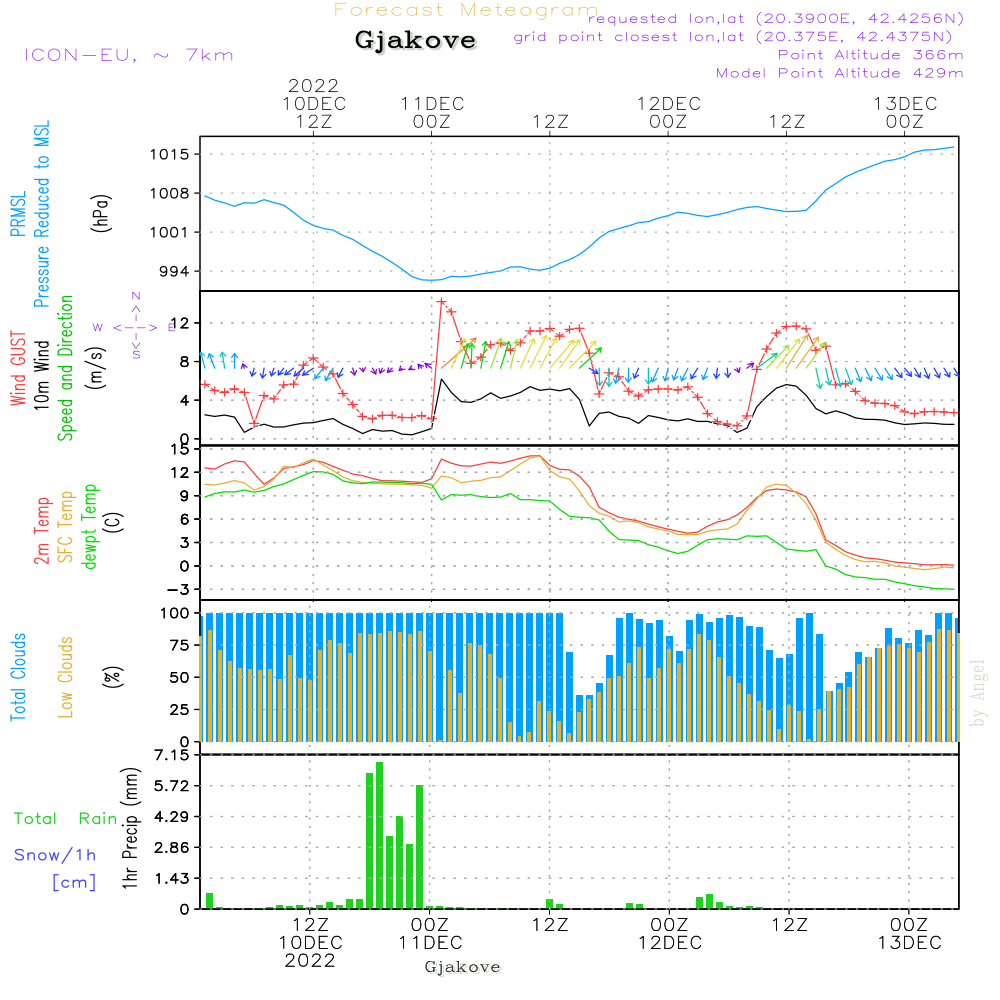The width and height of the screenshot is (1000, 1000).
Task: Click the '(m/s)' unit label
Action: [96, 368]
